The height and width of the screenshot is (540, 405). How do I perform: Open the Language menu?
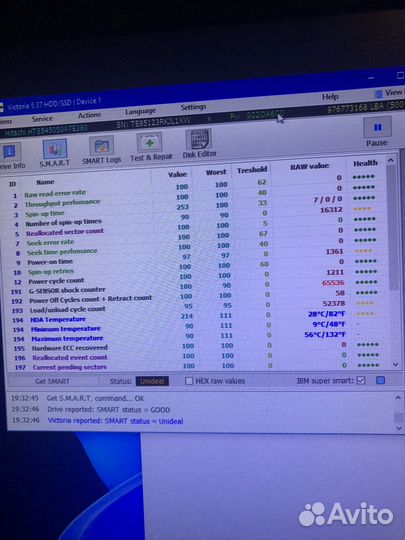click(140, 111)
